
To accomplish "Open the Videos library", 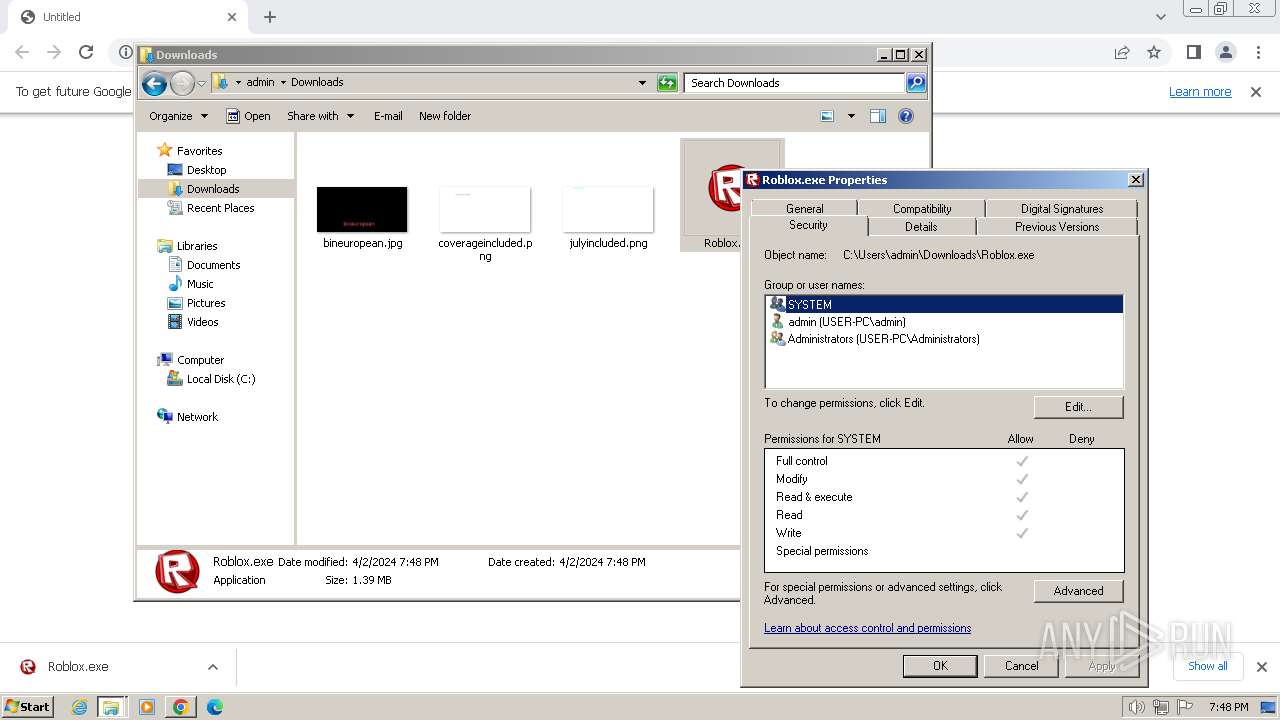I will click(x=202, y=322).
